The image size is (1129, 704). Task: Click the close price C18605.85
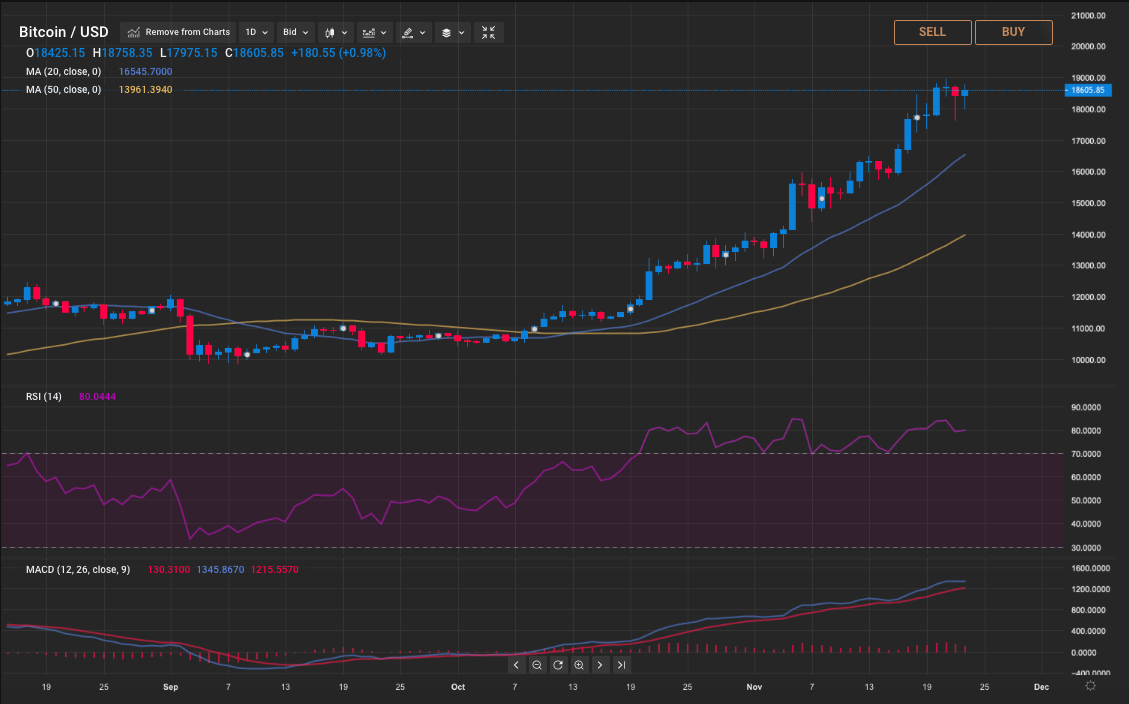tap(254, 53)
